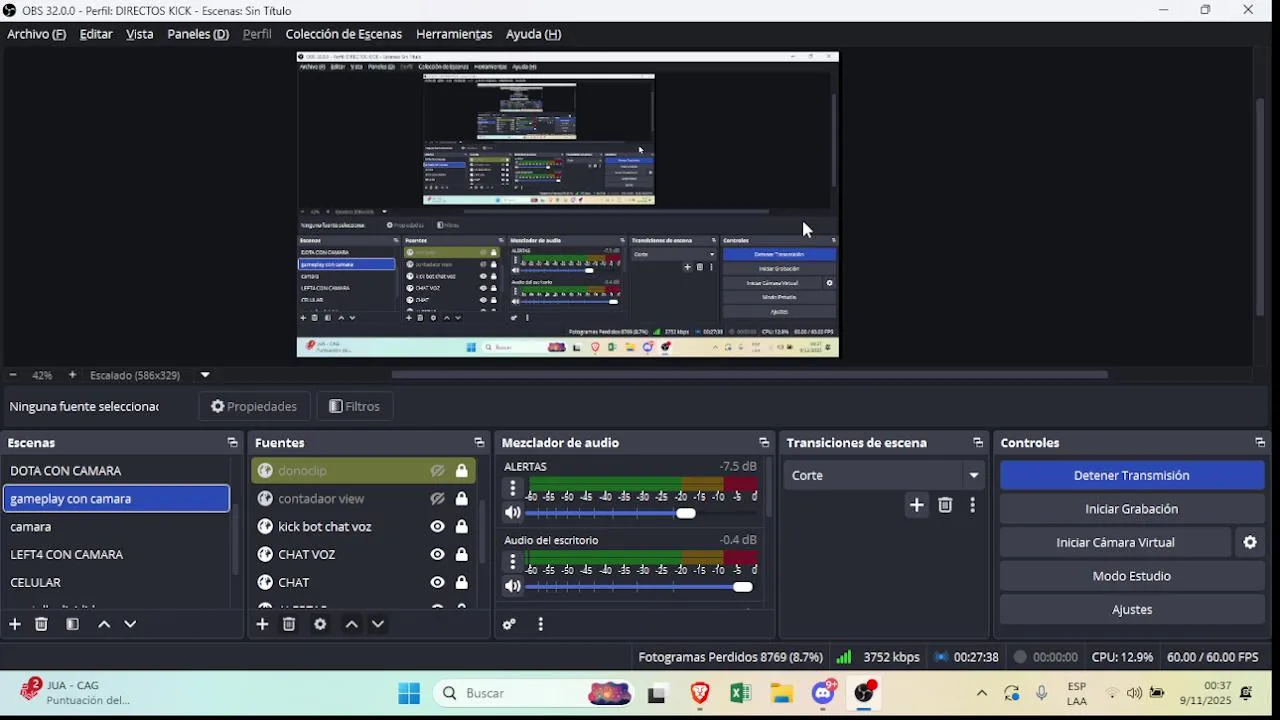
Task: Hide the CHAT VOZ source
Action: (438, 554)
